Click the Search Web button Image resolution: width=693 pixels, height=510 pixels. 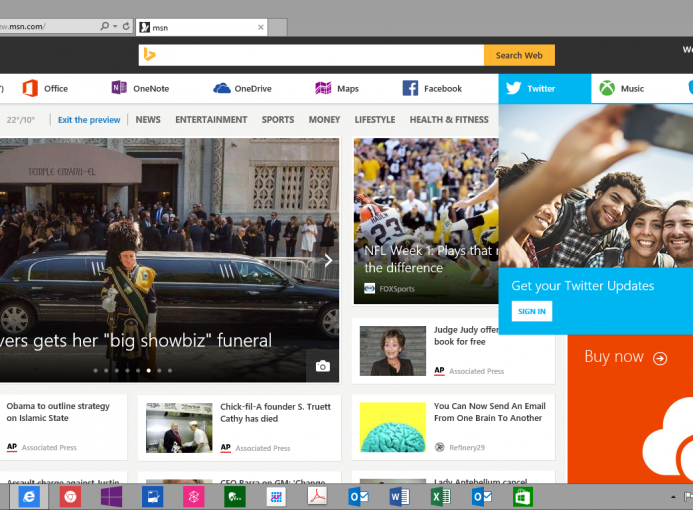(519, 55)
